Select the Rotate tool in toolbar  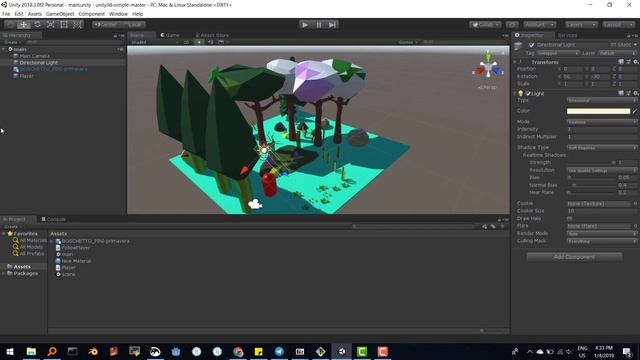(37, 24)
